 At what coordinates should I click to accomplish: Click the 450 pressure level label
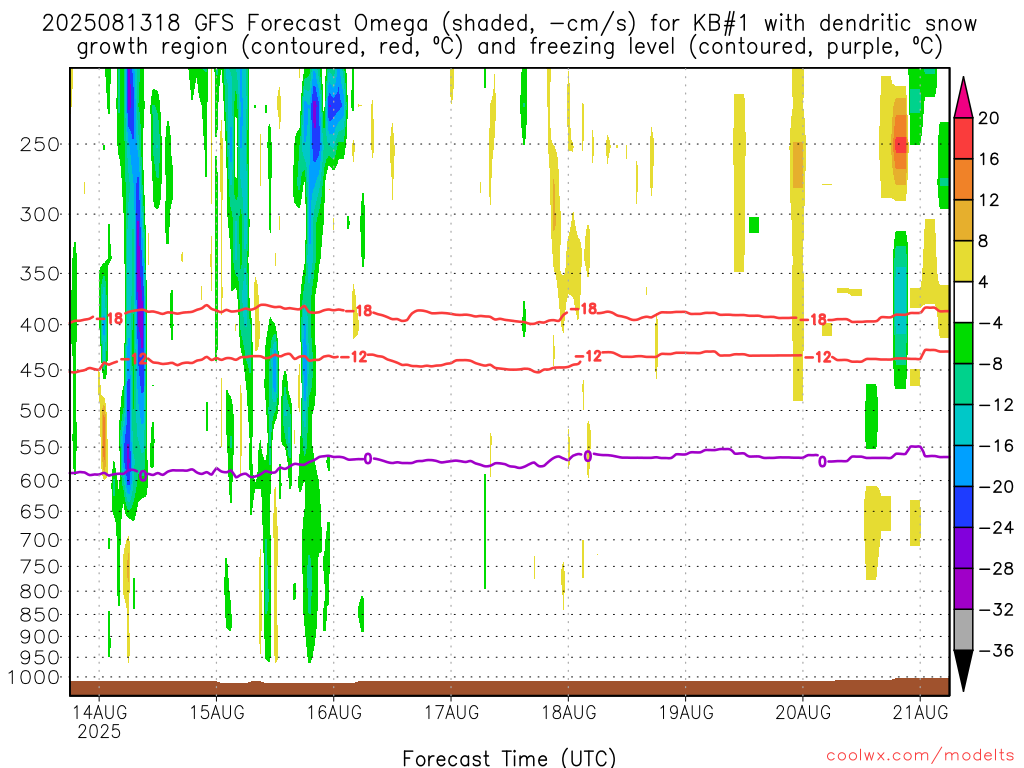(40, 370)
